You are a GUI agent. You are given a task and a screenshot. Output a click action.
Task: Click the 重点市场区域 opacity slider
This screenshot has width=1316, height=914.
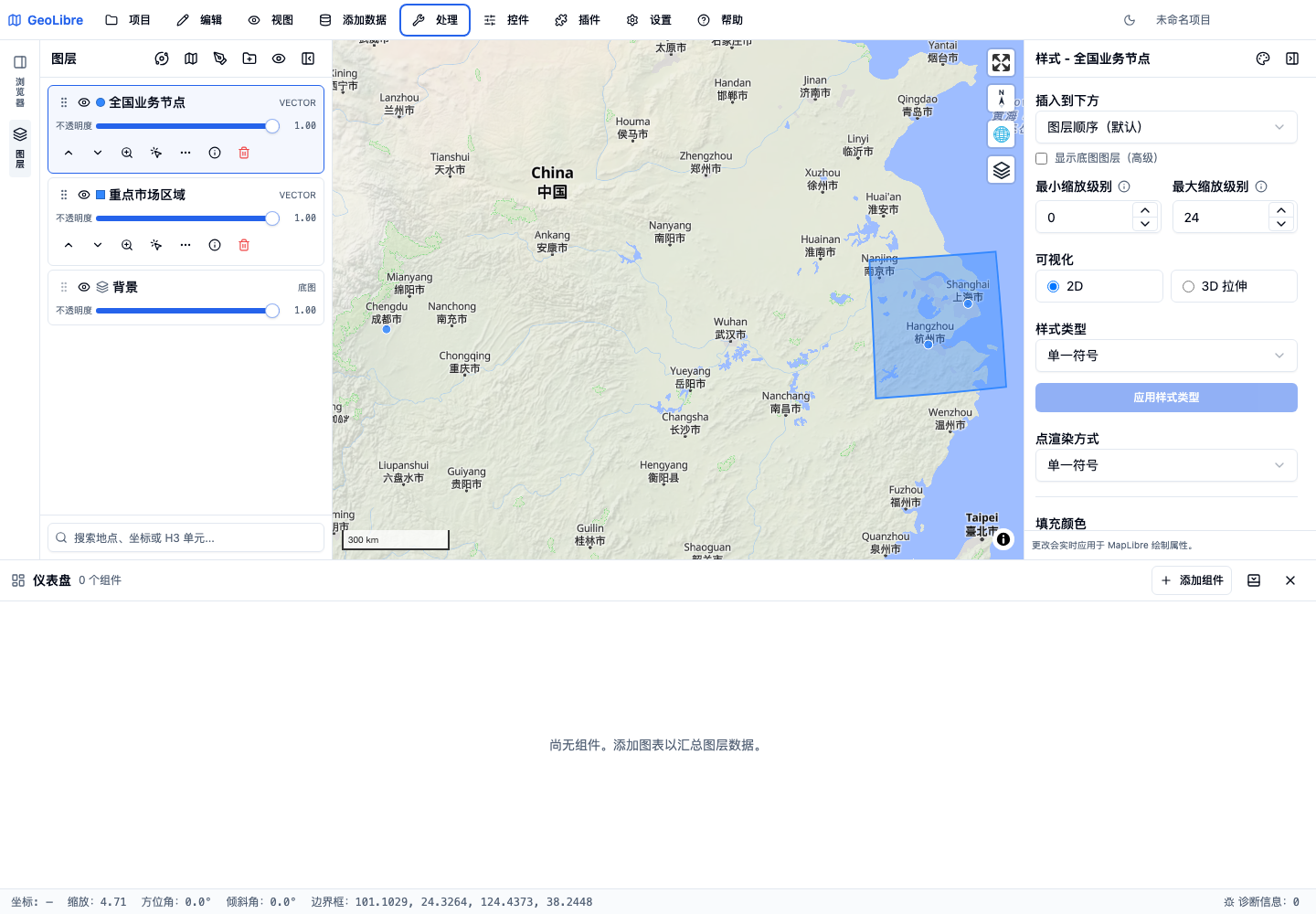187,218
